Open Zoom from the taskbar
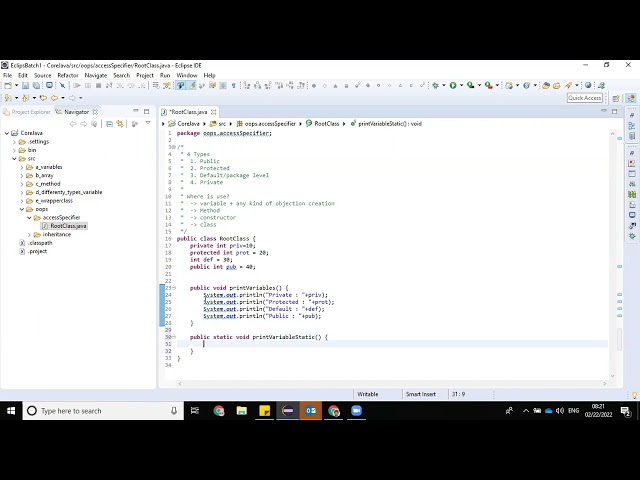 356,411
